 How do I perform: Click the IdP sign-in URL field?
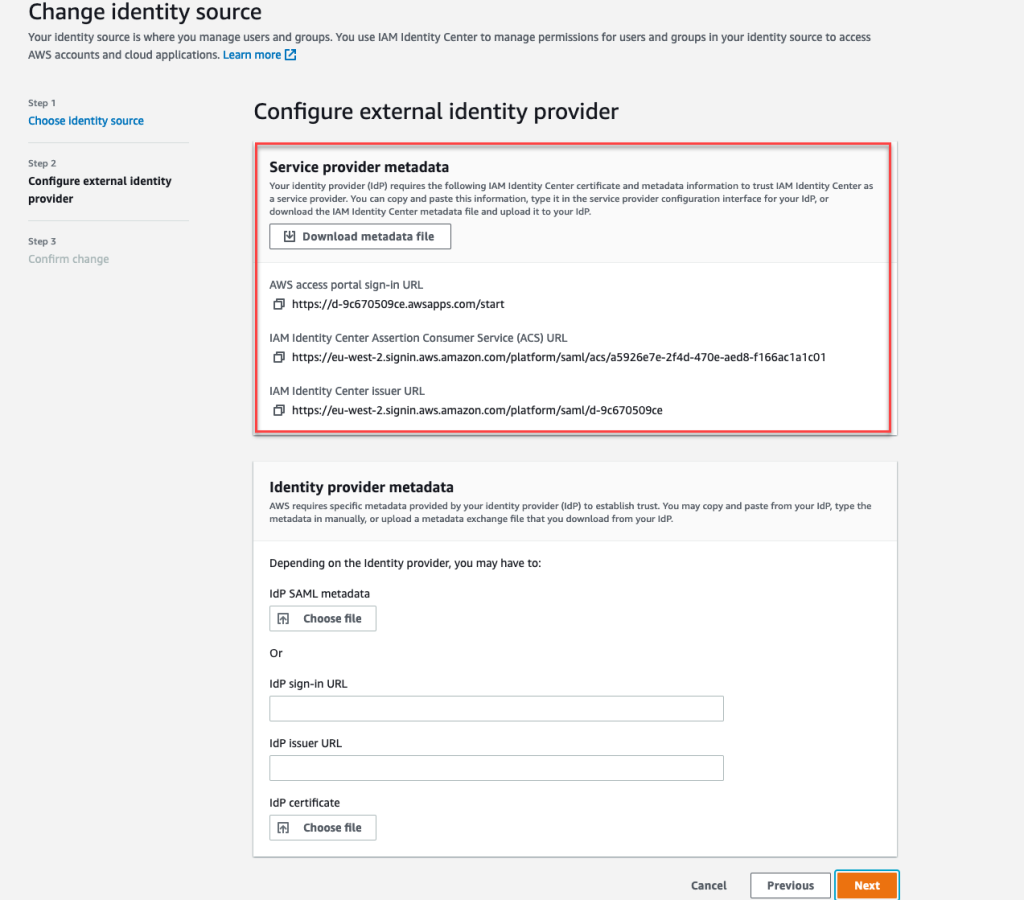tap(496, 708)
